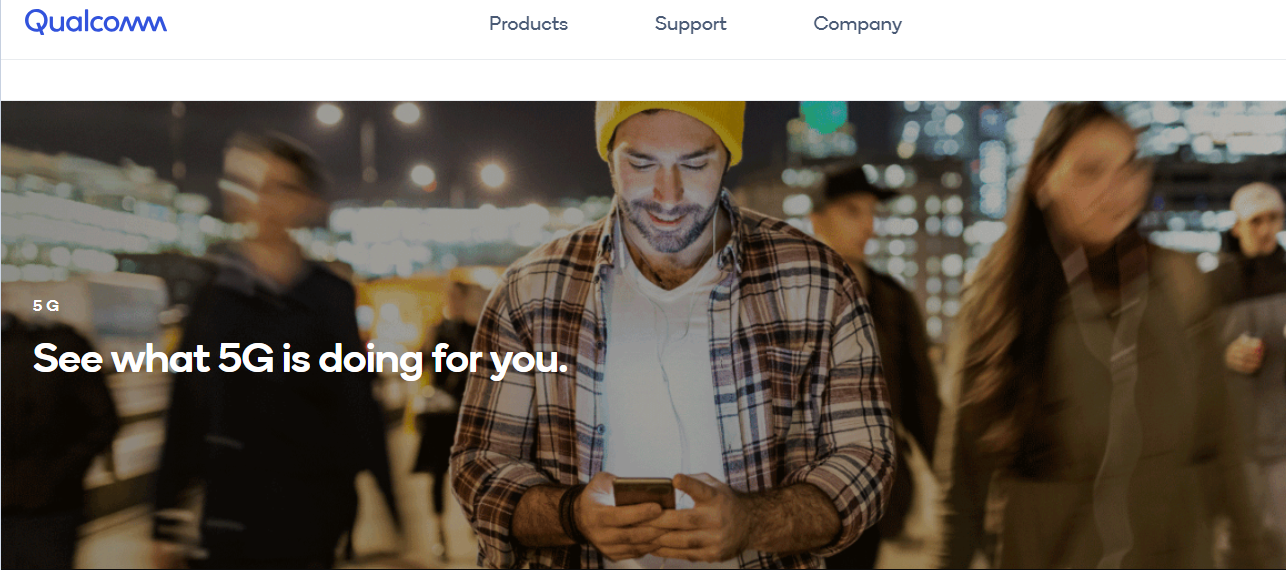Click the small 5G category label
This screenshot has width=1286, height=570.
point(46,306)
